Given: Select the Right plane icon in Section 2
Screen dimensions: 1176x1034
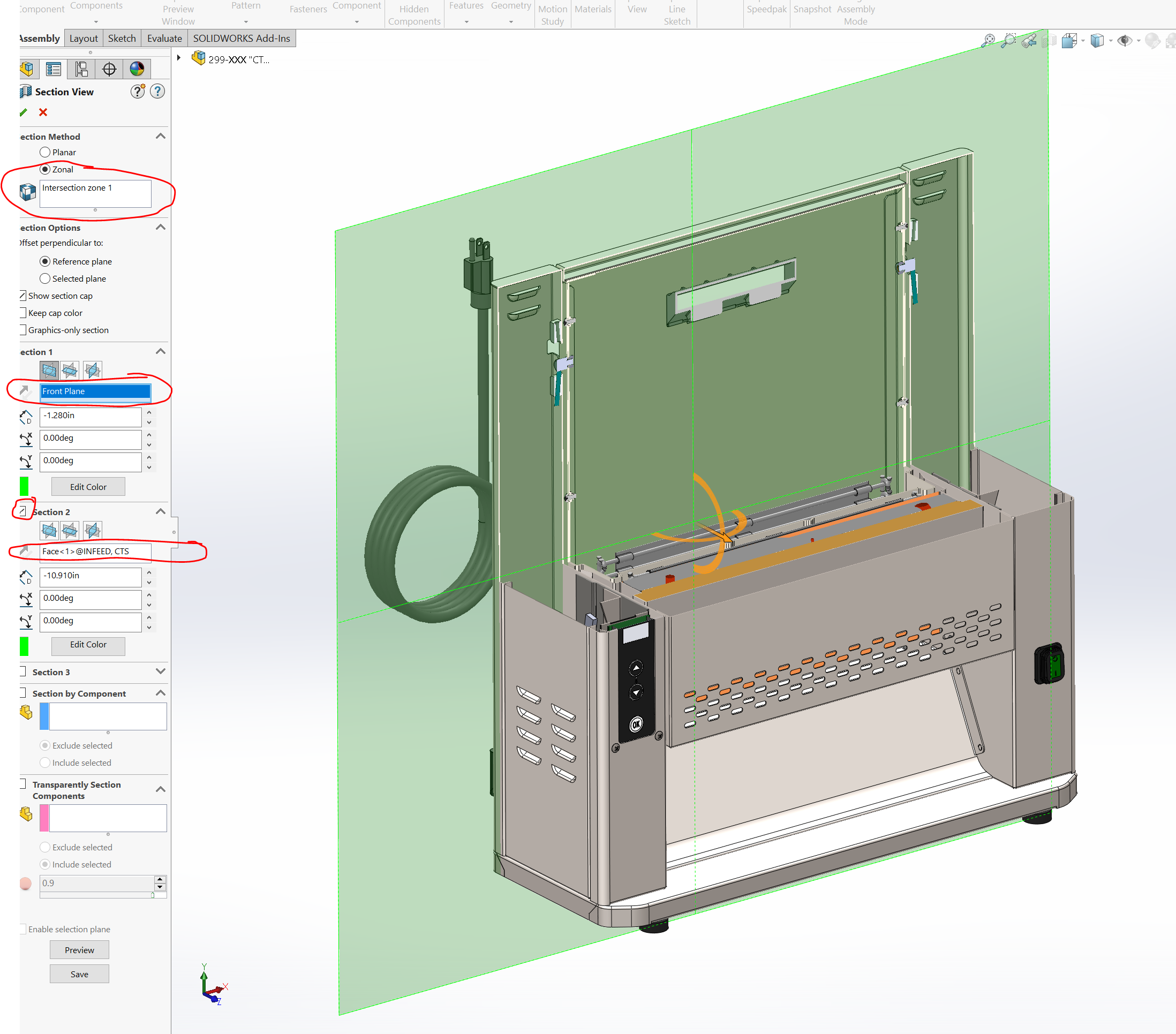Looking at the screenshot, I should pyautogui.click(x=92, y=531).
